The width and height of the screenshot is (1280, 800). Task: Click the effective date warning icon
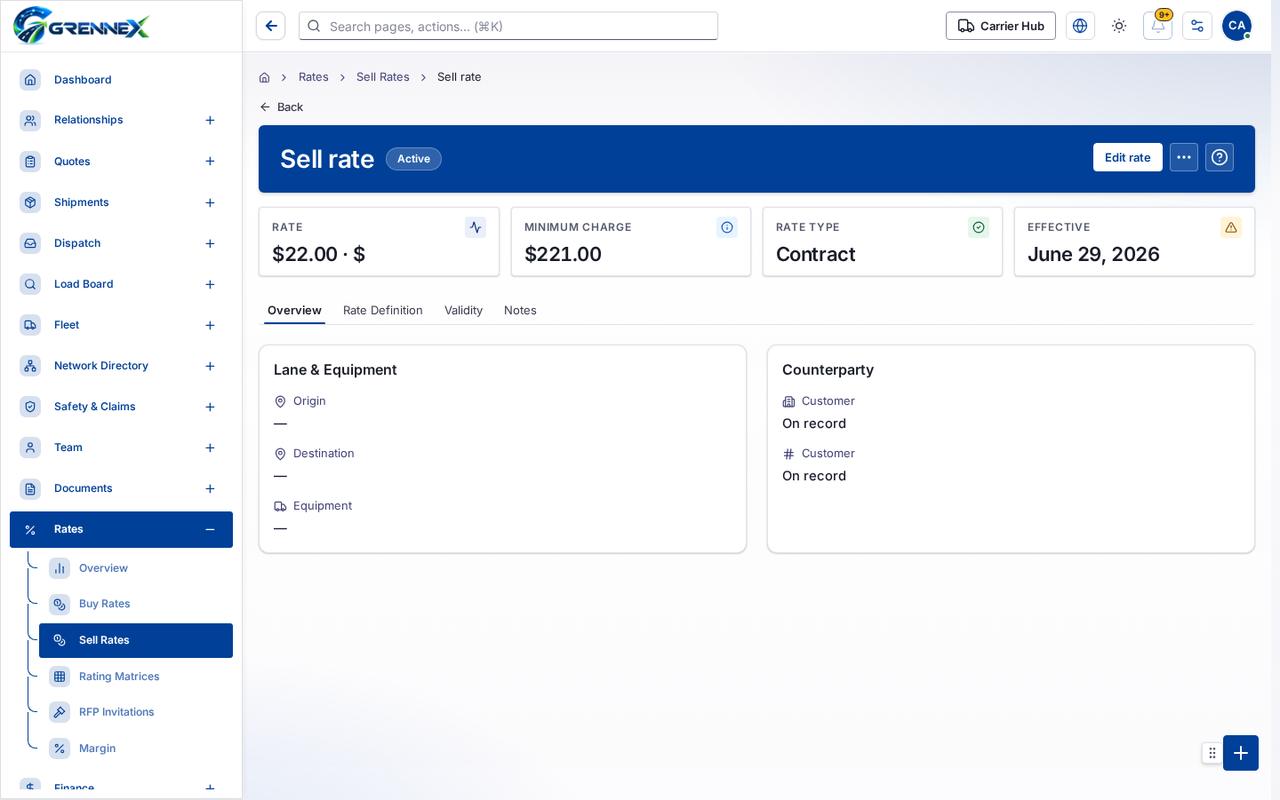(x=1231, y=227)
